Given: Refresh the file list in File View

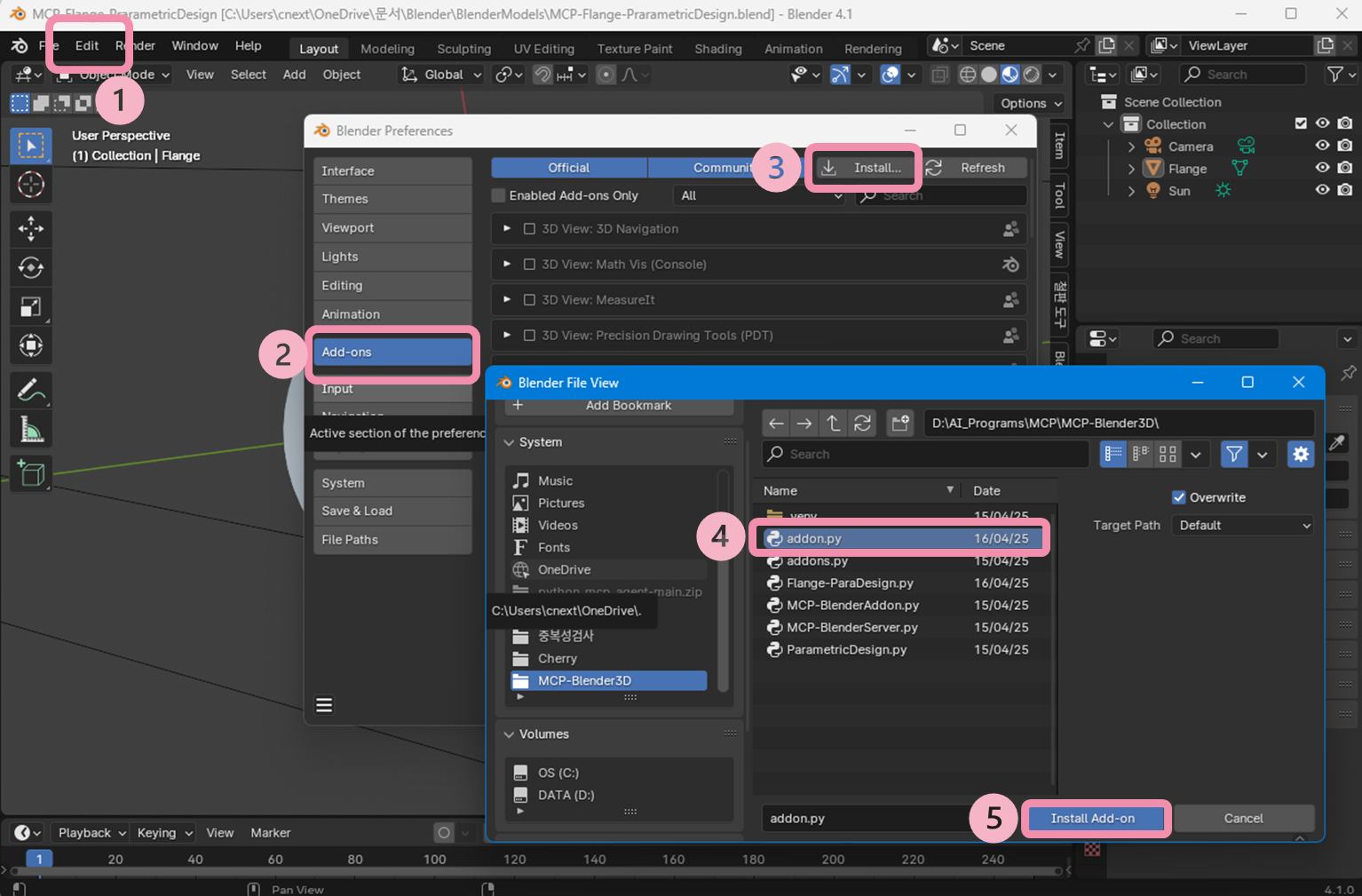Looking at the screenshot, I should [862, 424].
